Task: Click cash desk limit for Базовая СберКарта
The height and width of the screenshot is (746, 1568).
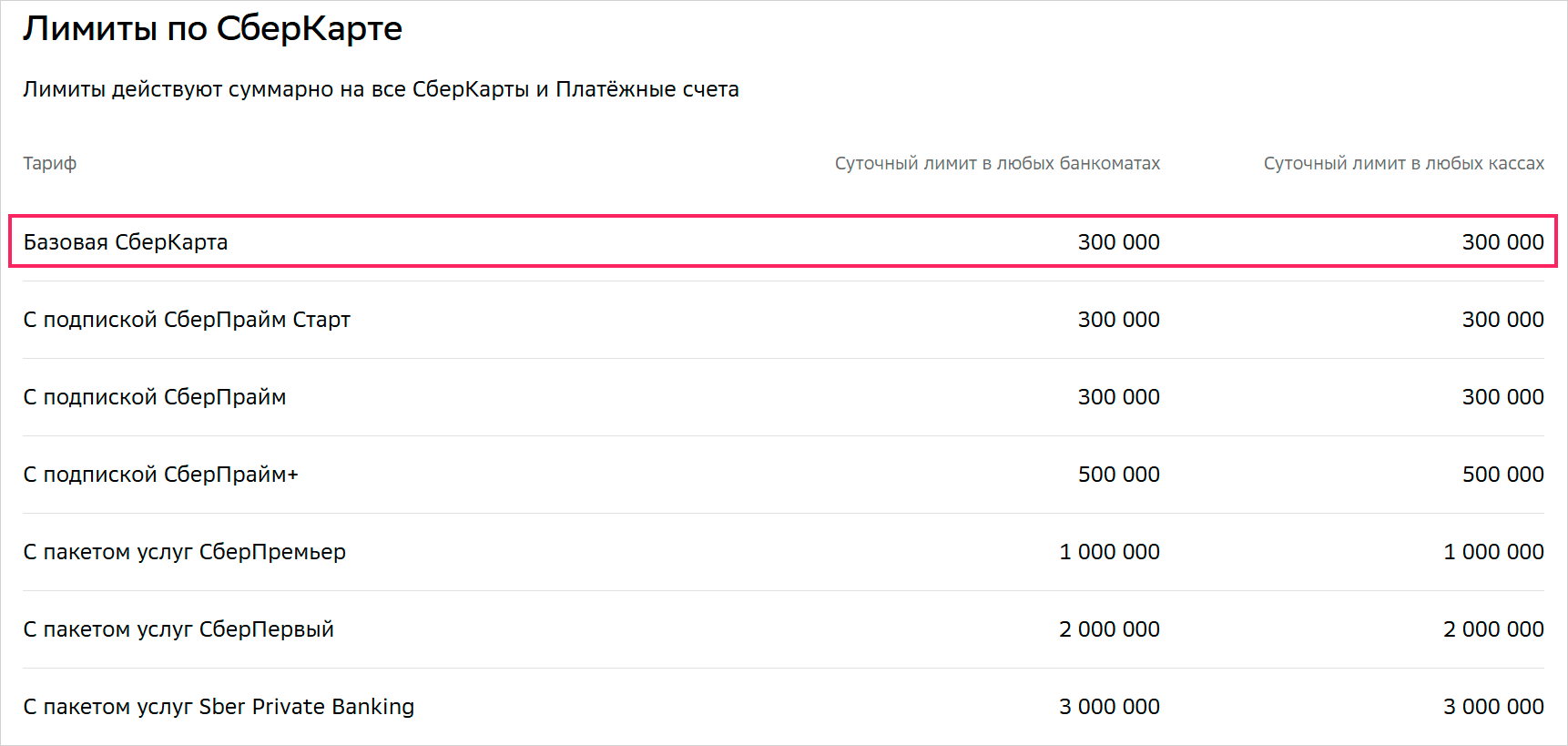Action: (1503, 242)
